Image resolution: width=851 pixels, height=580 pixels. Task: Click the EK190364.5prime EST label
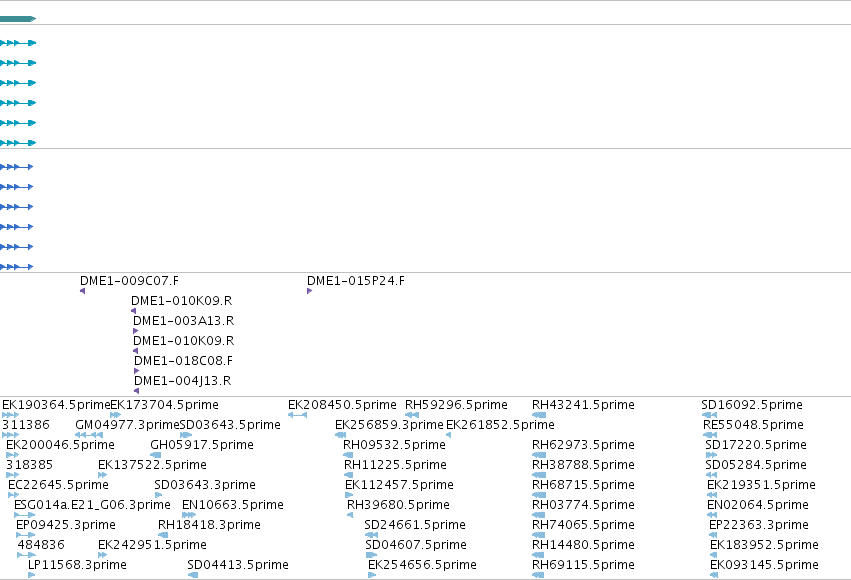coord(56,405)
